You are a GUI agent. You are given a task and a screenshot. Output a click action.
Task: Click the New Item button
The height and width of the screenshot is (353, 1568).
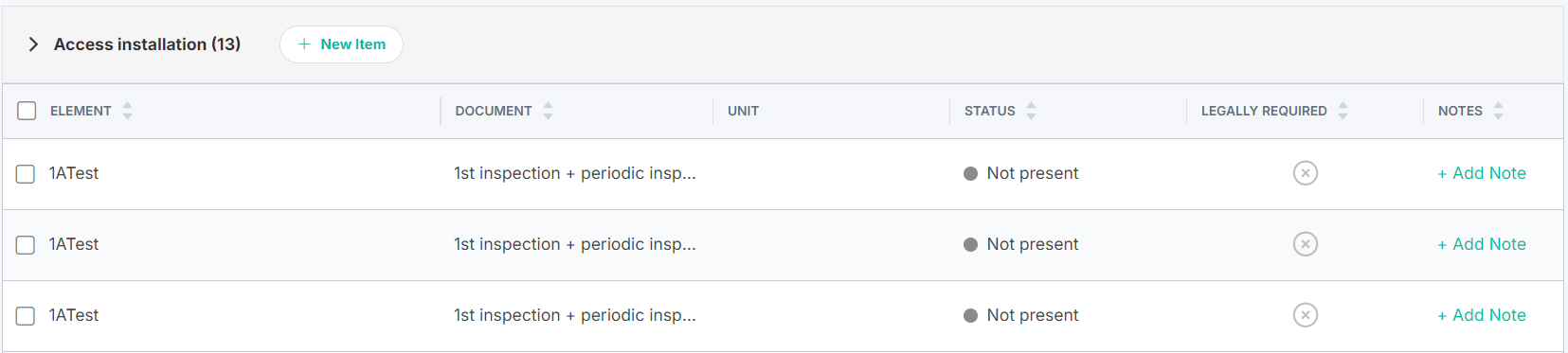[x=341, y=44]
